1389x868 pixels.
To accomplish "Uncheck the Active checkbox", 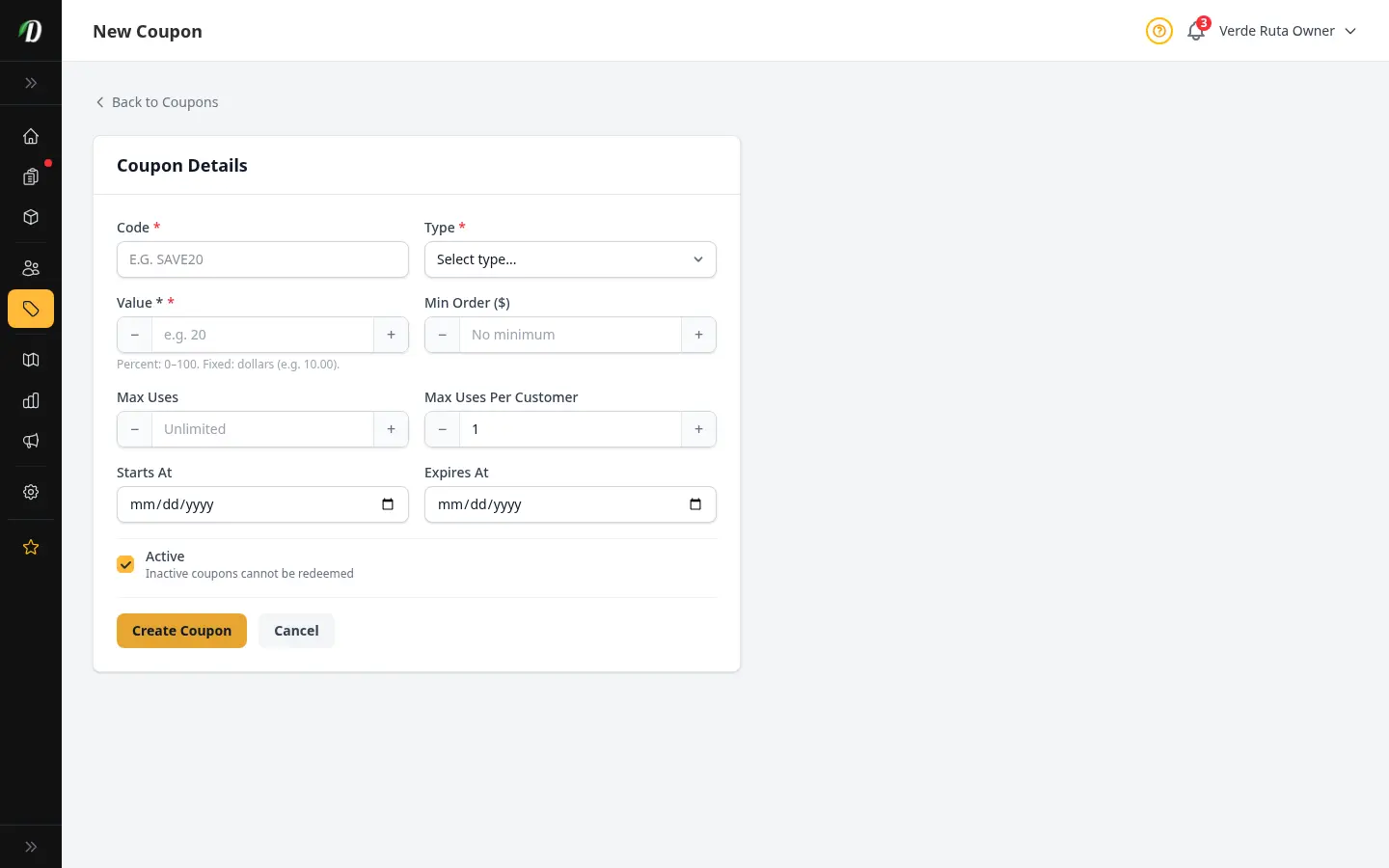I will 125,564.
